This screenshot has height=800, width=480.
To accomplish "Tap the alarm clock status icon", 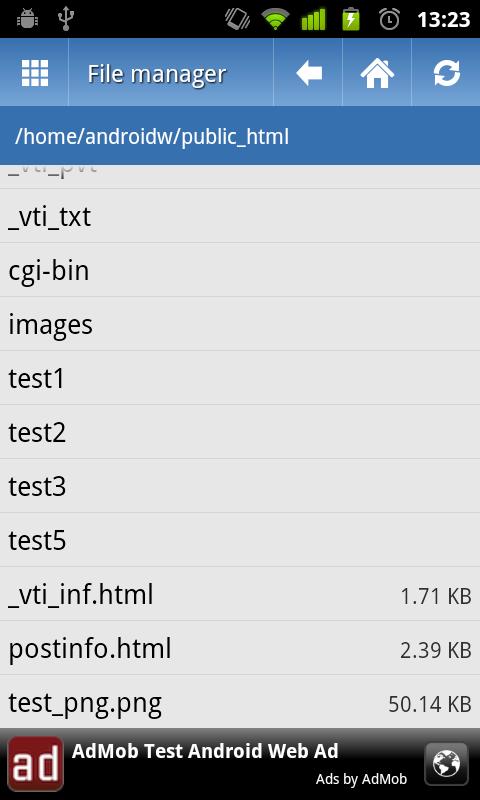I will click(x=389, y=19).
